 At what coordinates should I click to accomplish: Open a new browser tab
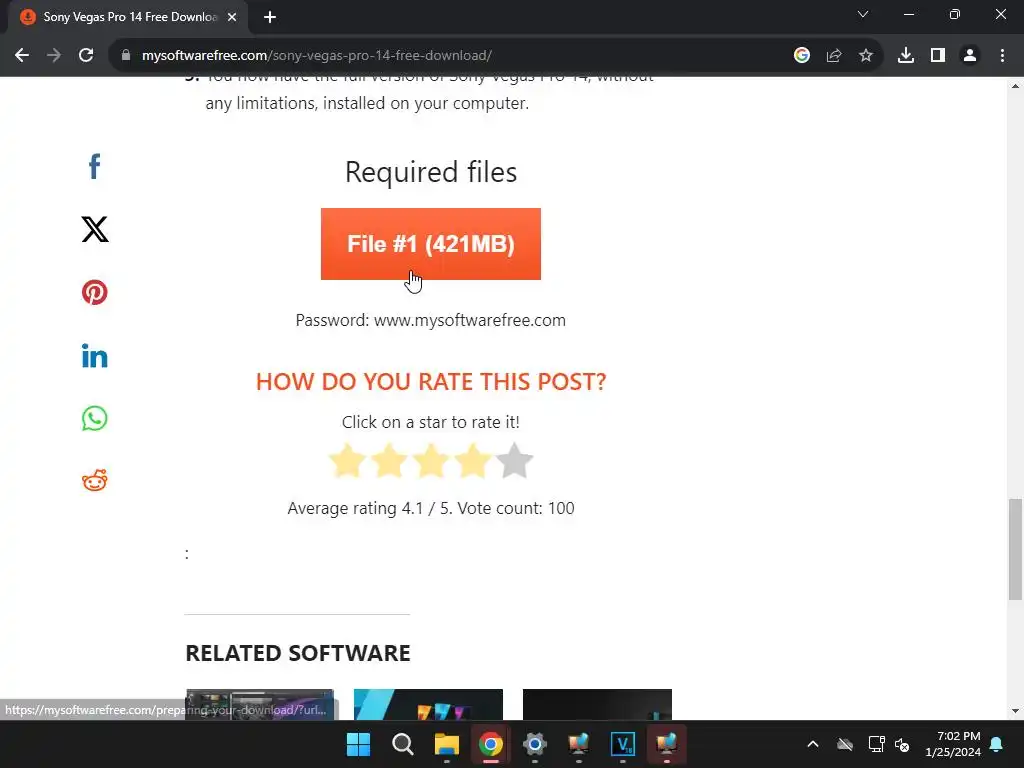270,18
